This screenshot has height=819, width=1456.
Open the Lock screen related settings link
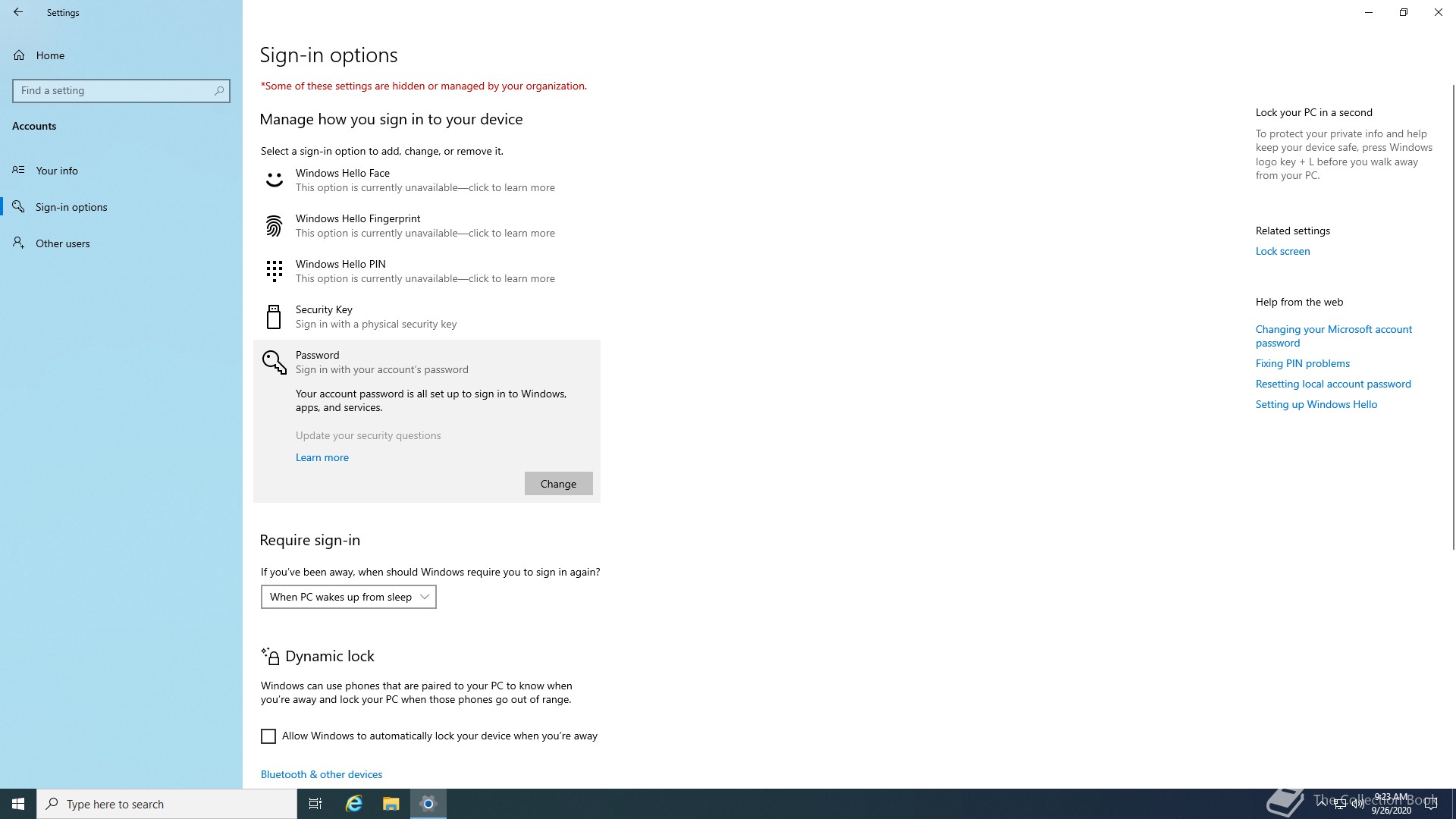coord(1282,251)
